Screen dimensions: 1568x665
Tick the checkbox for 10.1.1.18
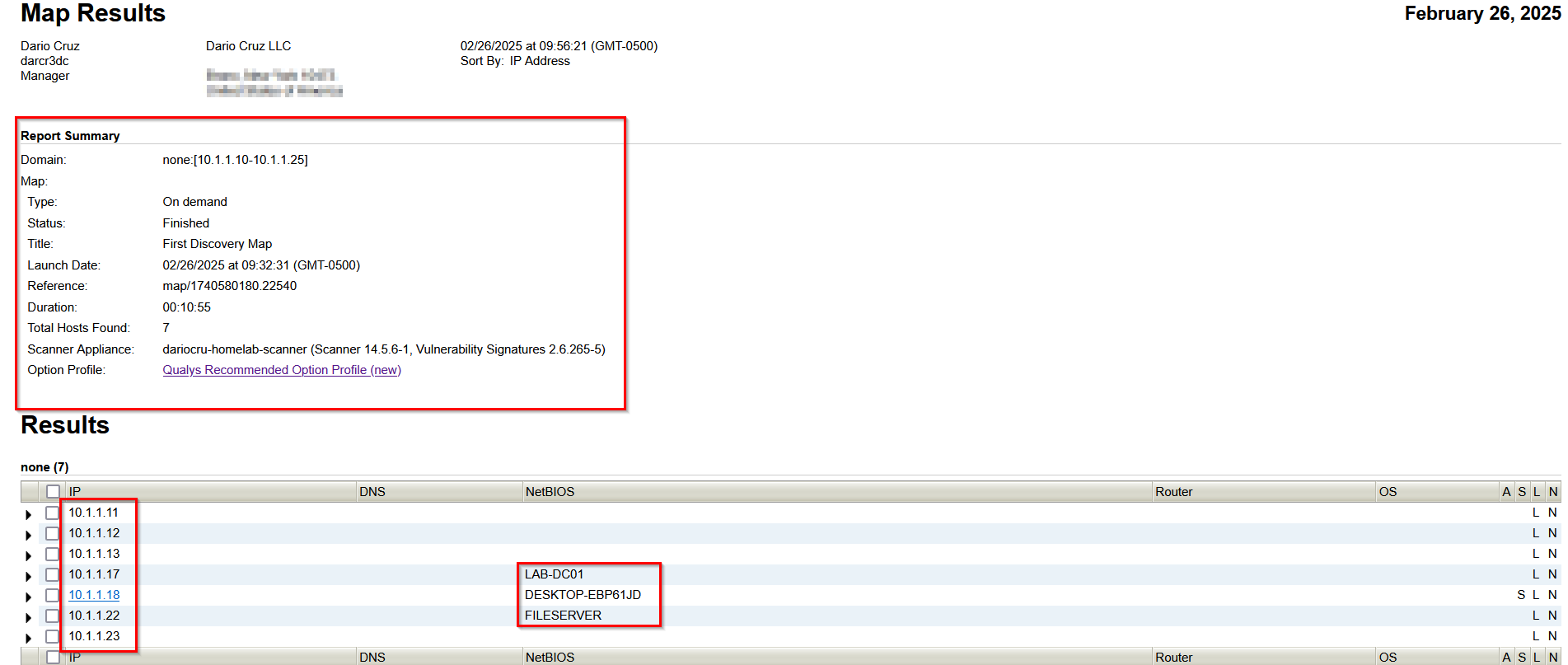point(53,595)
